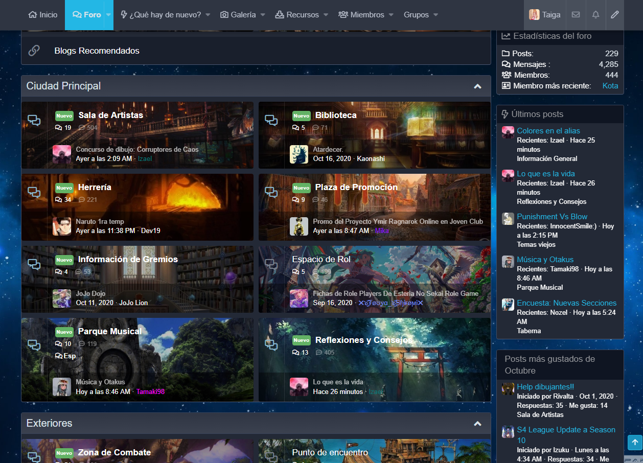Open Reflexiones y Consejos forum title
This screenshot has width=644, height=464.
click(363, 340)
